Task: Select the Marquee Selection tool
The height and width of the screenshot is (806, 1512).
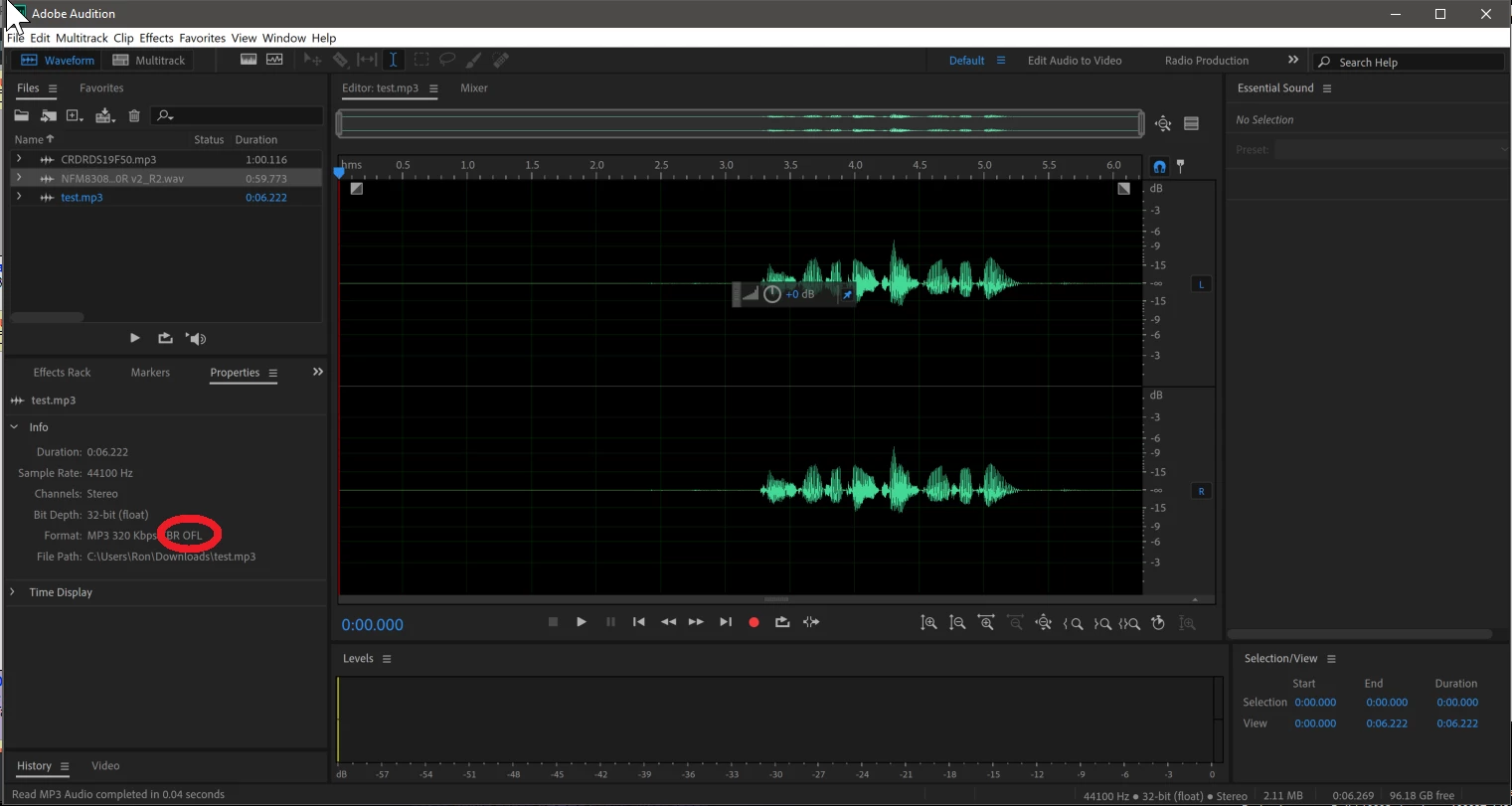Action: pos(421,60)
